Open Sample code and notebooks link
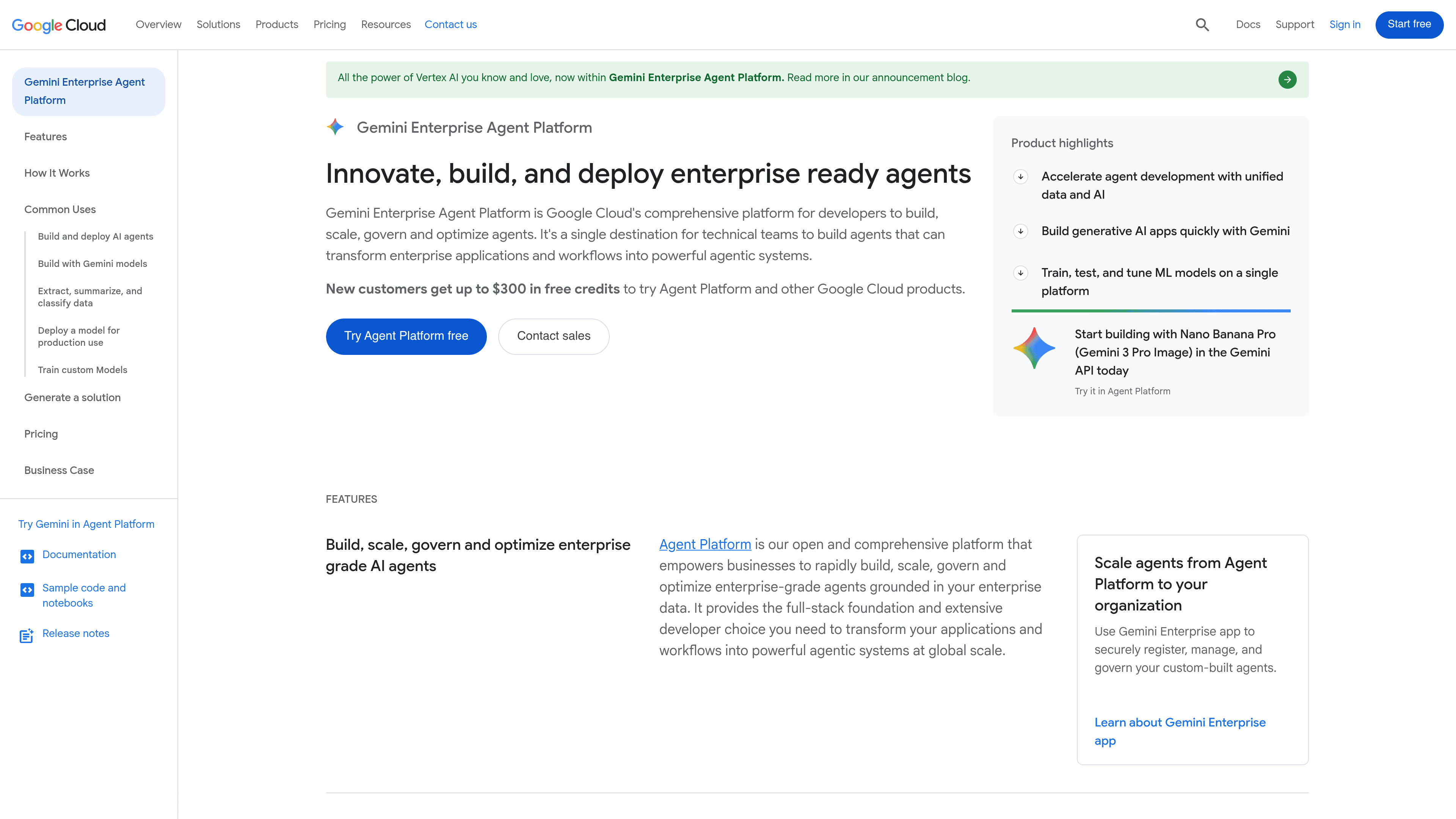The width and height of the screenshot is (1456, 819). (x=84, y=595)
